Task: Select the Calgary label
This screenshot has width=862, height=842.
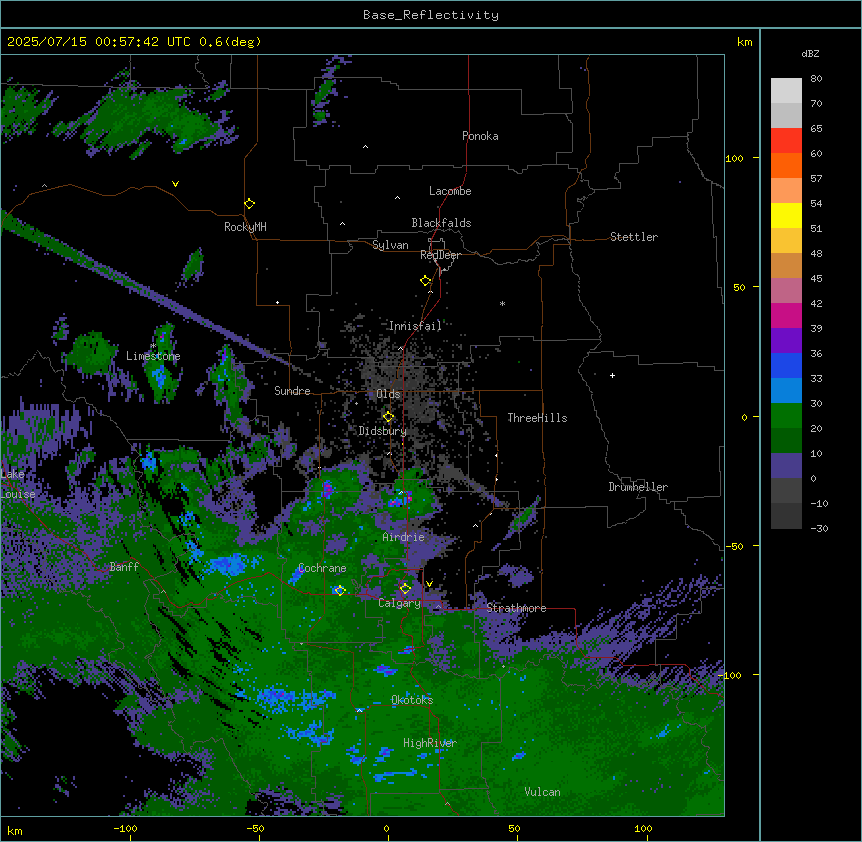Action: point(399,603)
